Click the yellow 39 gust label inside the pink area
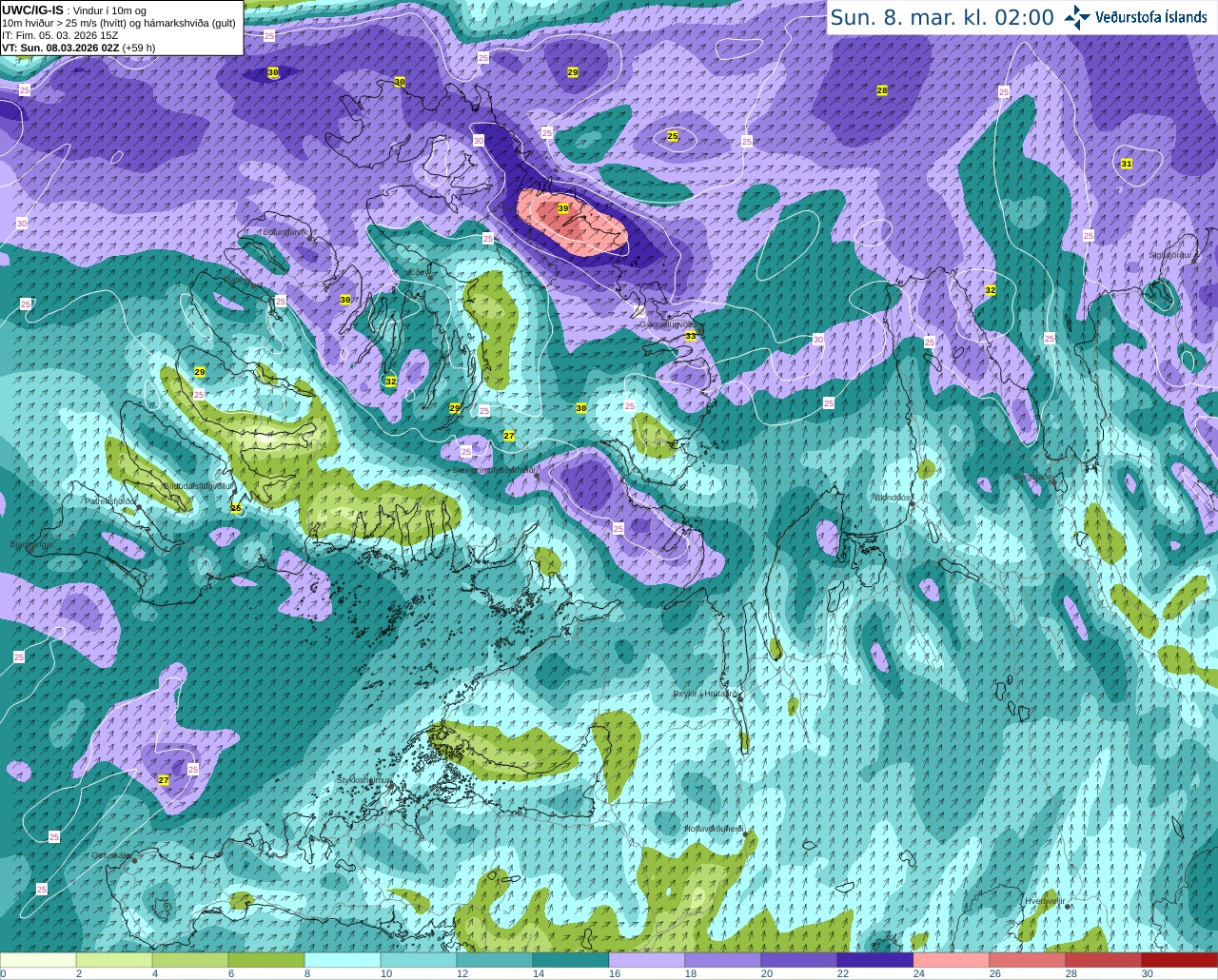This screenshot has width=1218, height=980. pyautogui.click(x=562, y=208)
